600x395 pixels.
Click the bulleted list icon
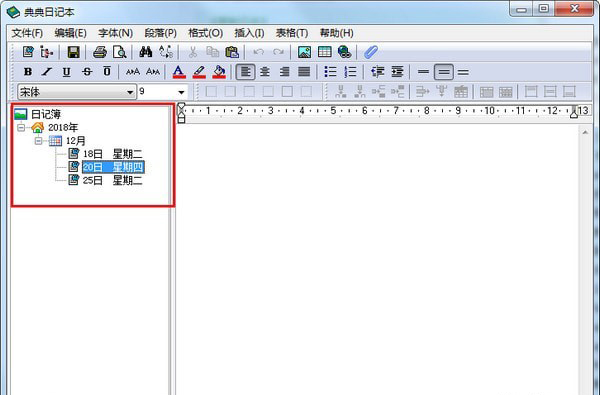(x=330, y=72)
